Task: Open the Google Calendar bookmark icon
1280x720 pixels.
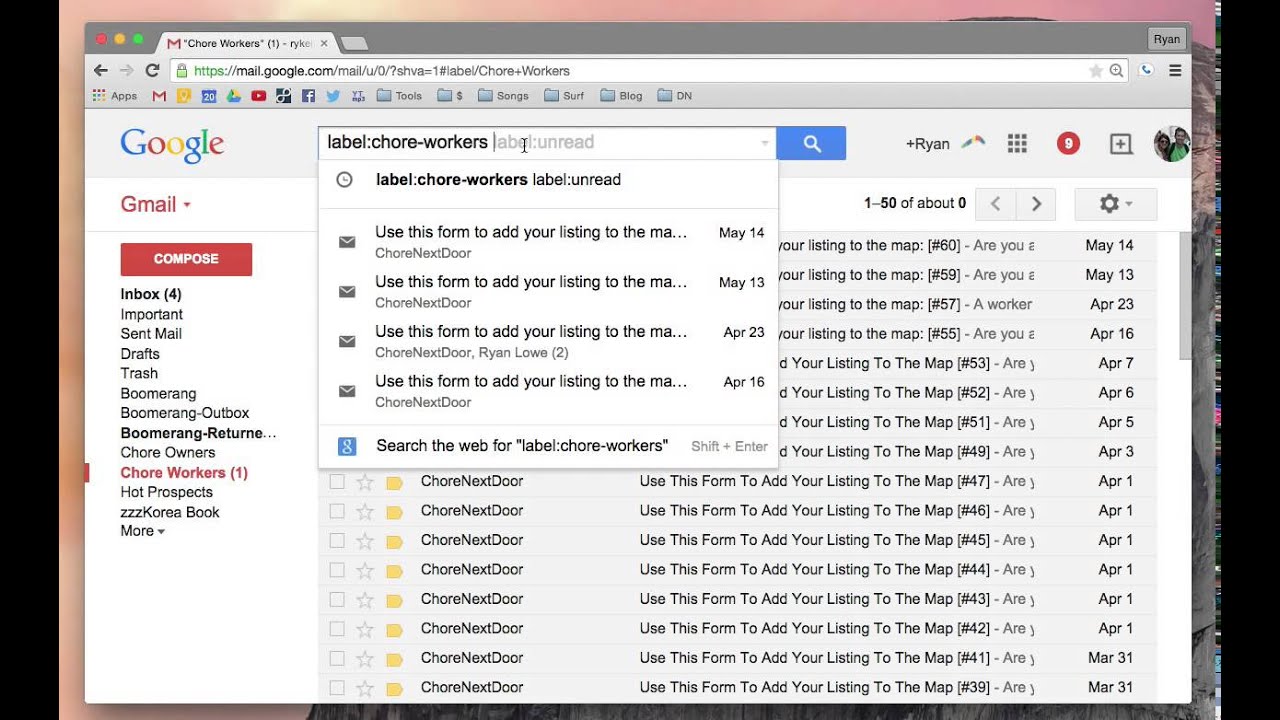Action: click(209, 96)
